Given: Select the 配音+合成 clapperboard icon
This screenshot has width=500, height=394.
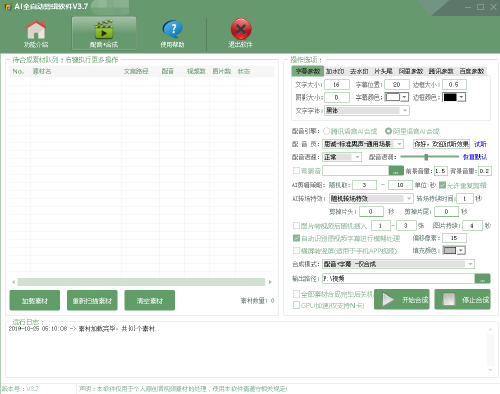Looking at the screenshot, I should (x=104, y=33).
